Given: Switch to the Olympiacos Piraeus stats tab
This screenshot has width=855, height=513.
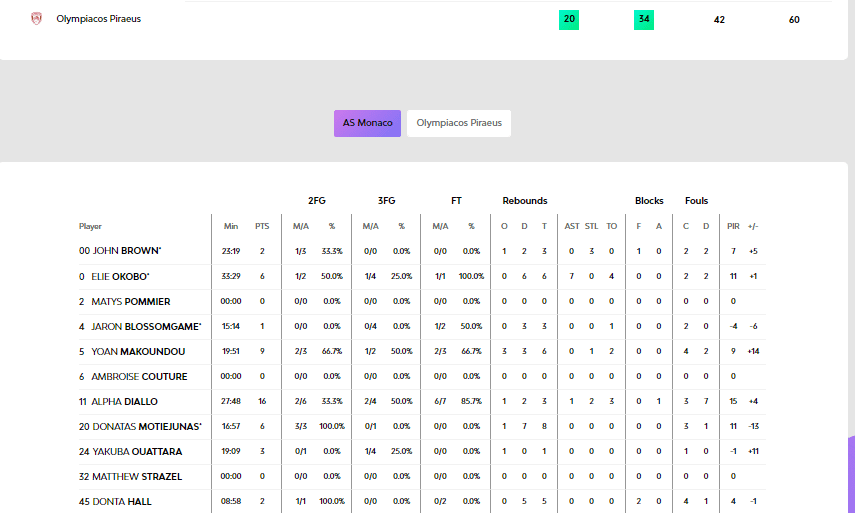Looking at the screenshot, I should point(459,123).
